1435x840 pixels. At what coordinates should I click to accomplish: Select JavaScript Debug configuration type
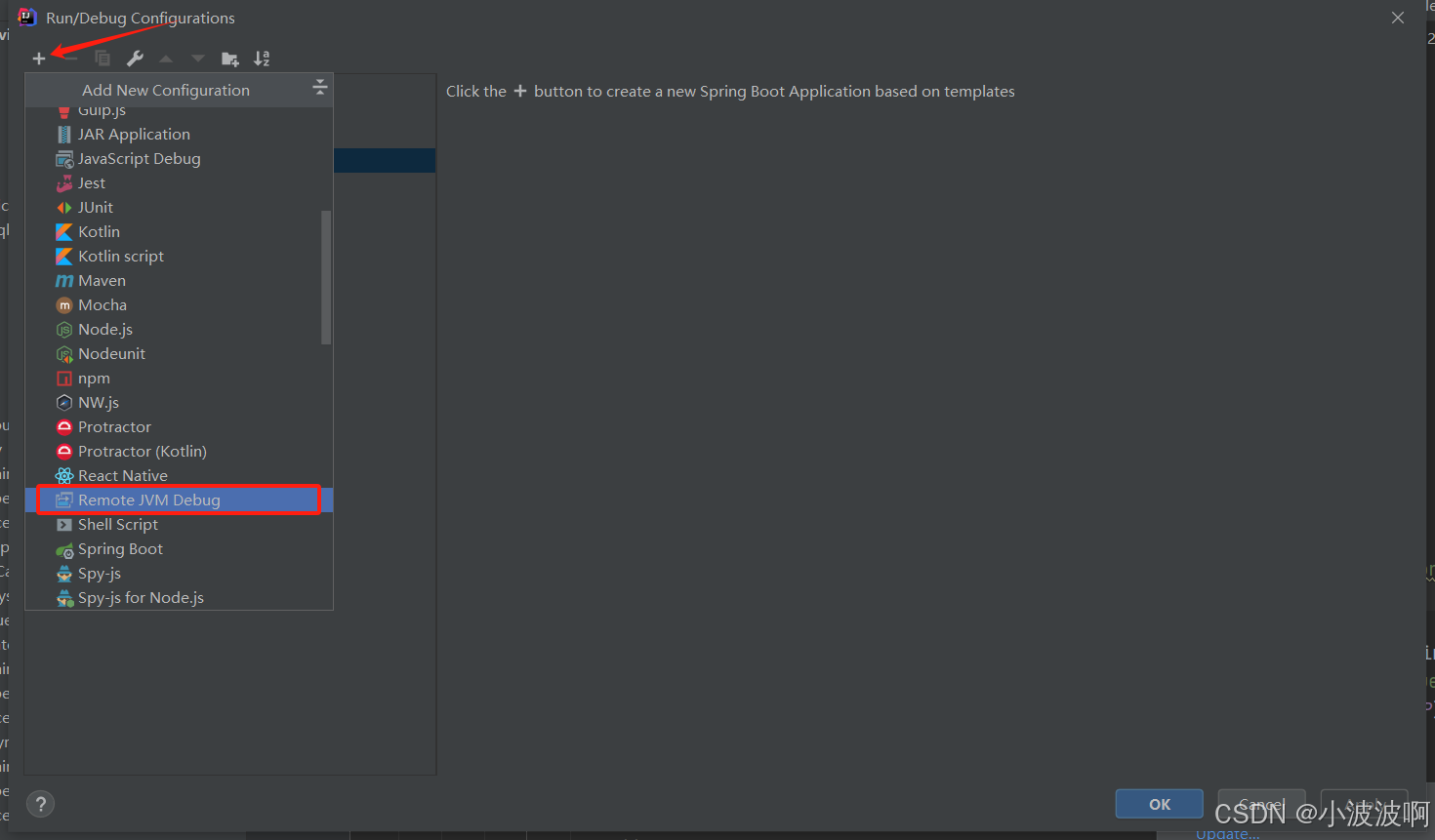coord(179,158)
